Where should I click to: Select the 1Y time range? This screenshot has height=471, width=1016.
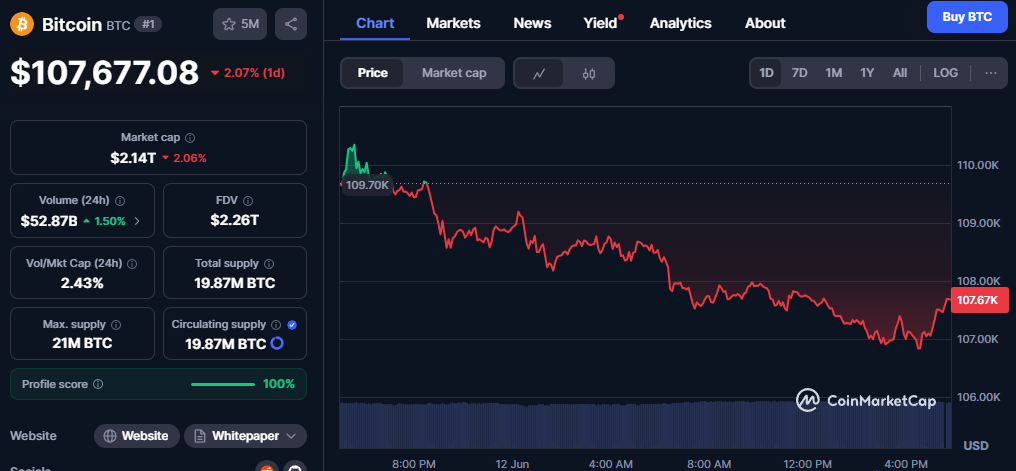867,73
